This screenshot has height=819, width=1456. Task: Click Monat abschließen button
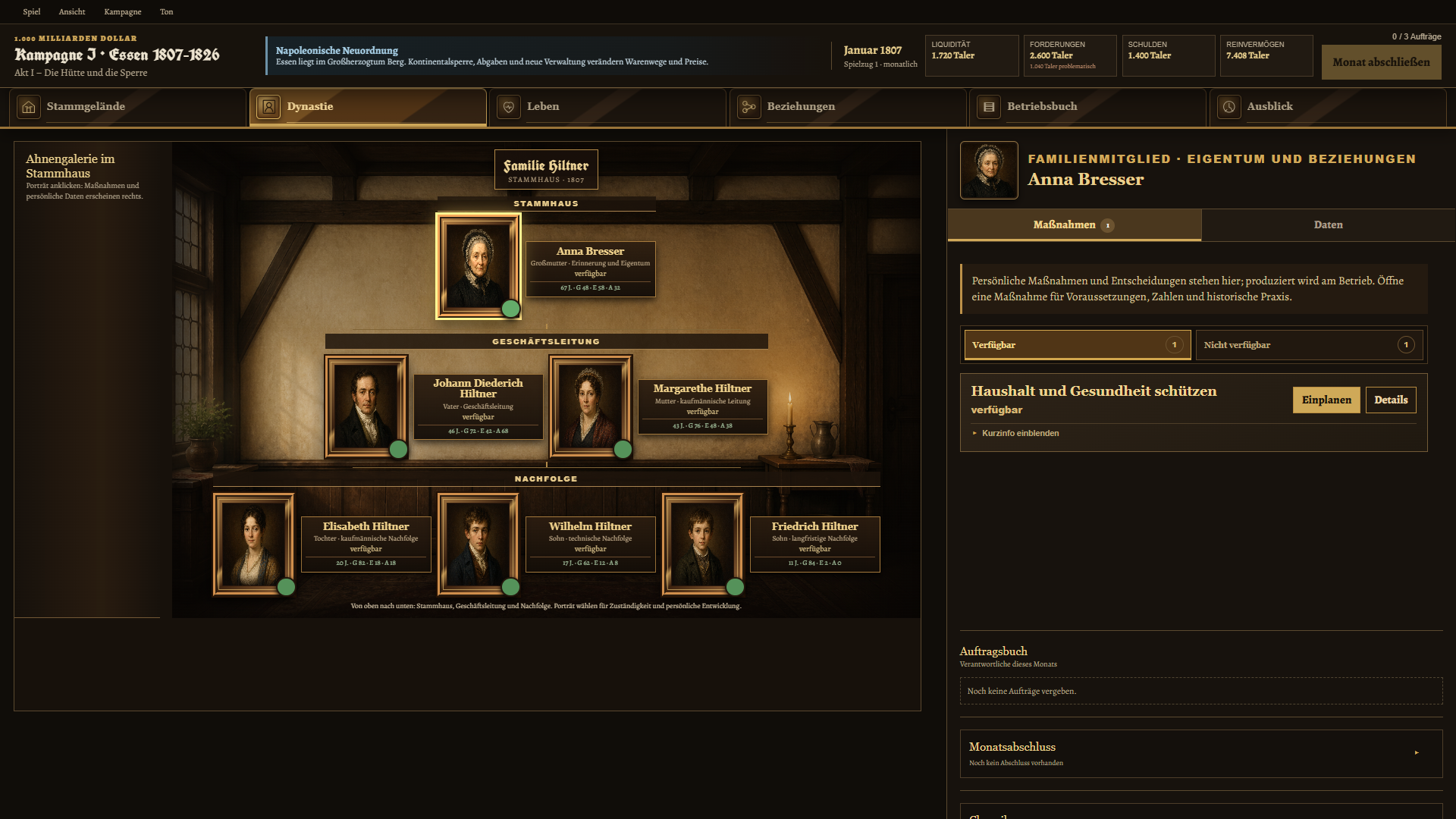coord(1381,62)
